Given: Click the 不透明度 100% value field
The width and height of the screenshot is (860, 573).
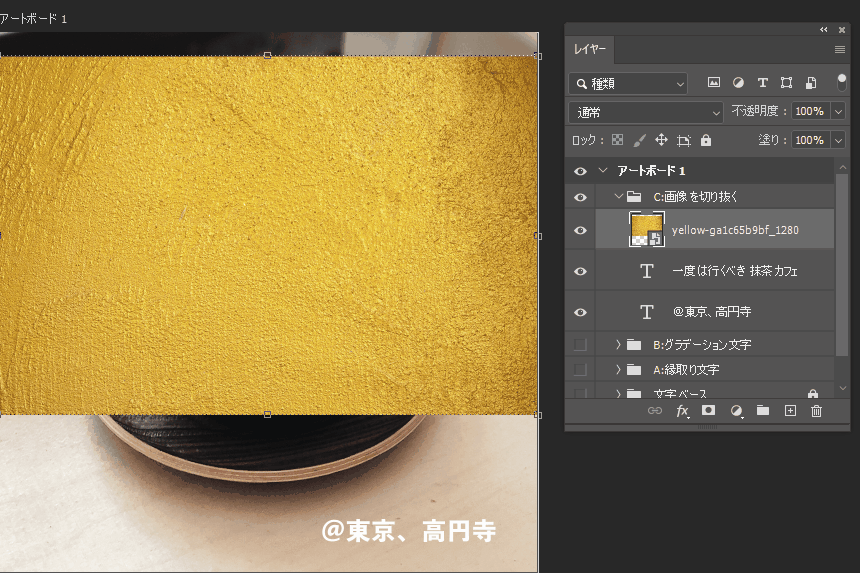Looking at the screenshot, I should pos(810,111).
